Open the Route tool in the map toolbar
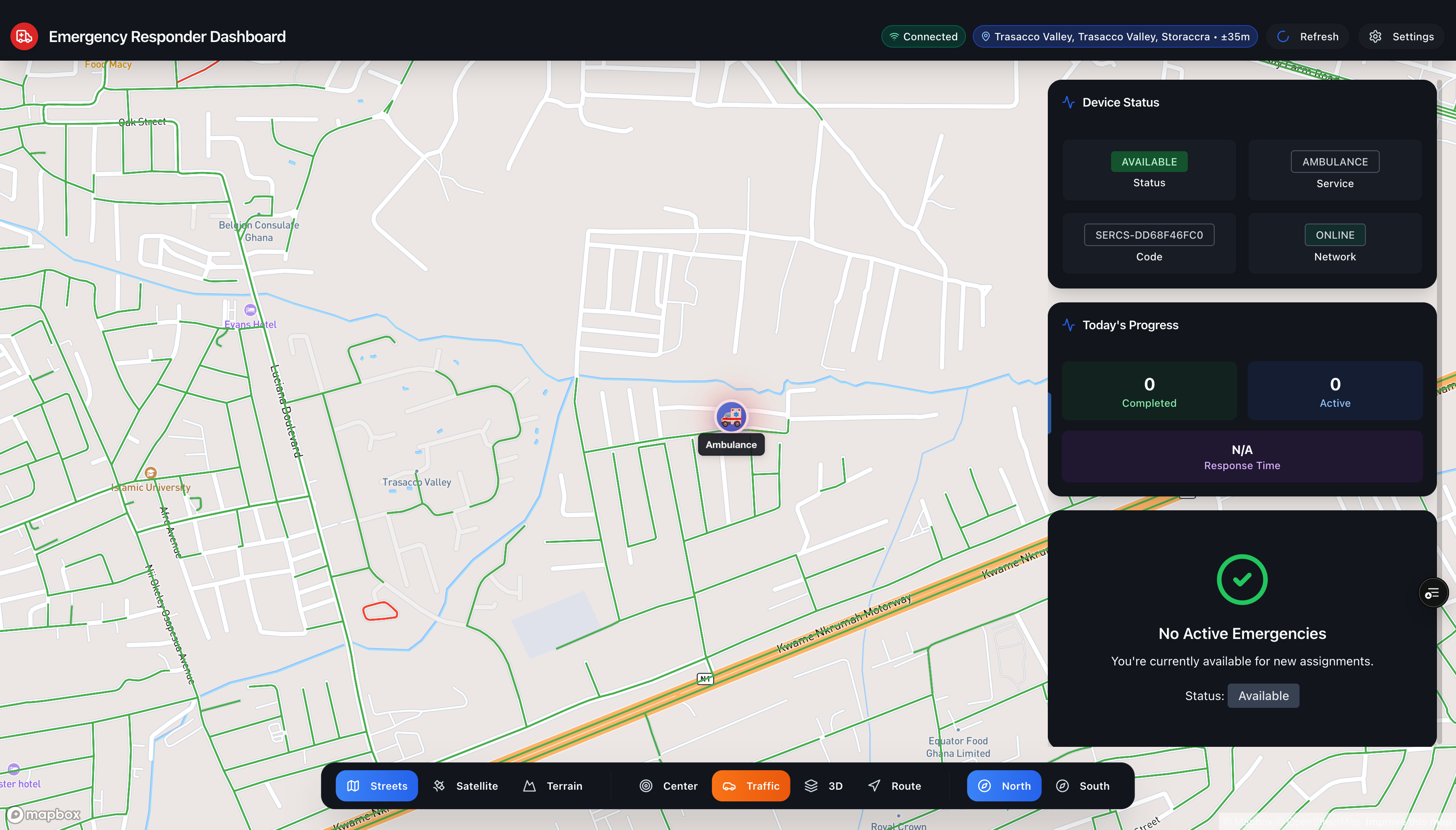 coord(894,785)
